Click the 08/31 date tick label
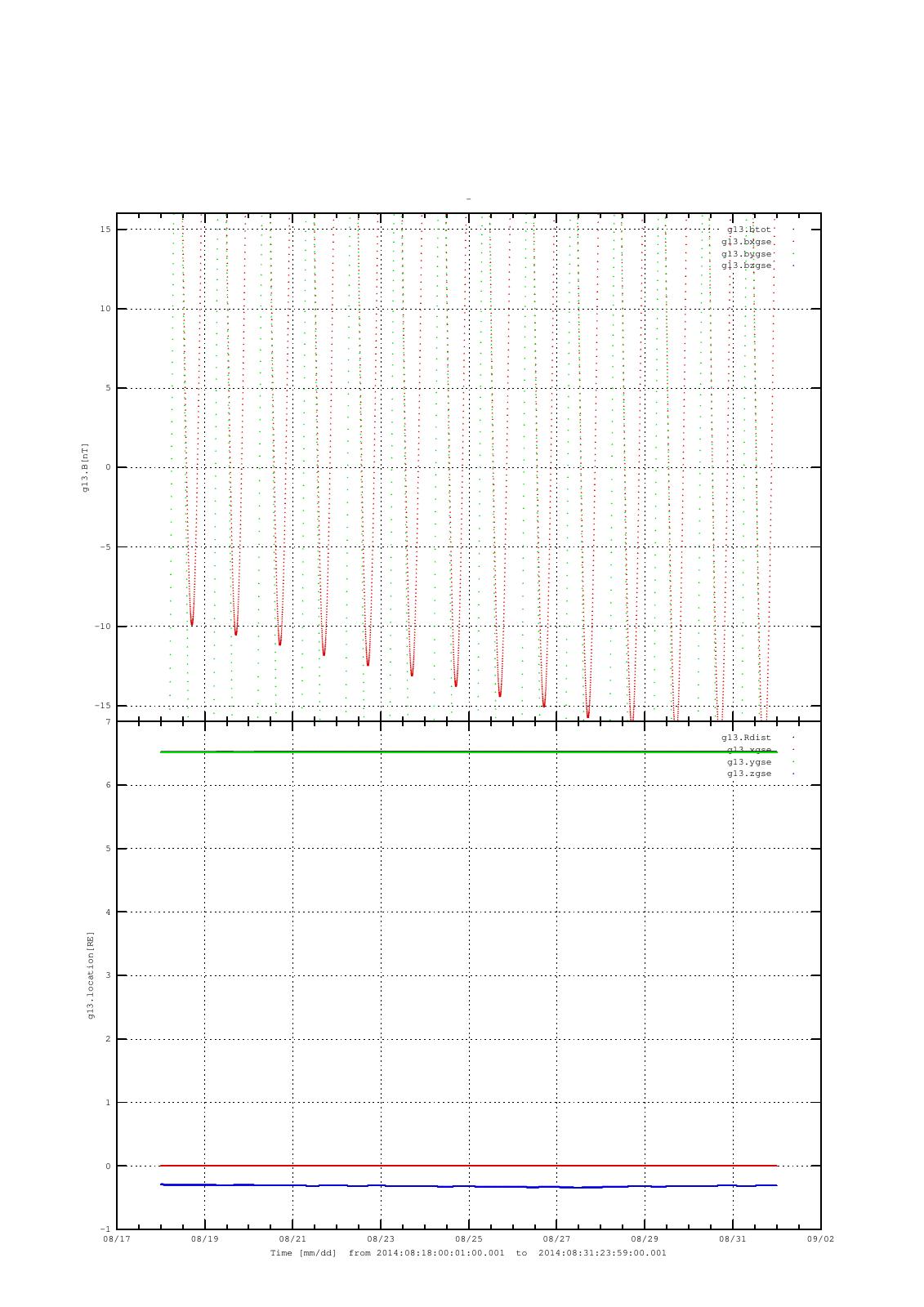The height and width of the screenshot is (1307, 924). click(733, 1239)
